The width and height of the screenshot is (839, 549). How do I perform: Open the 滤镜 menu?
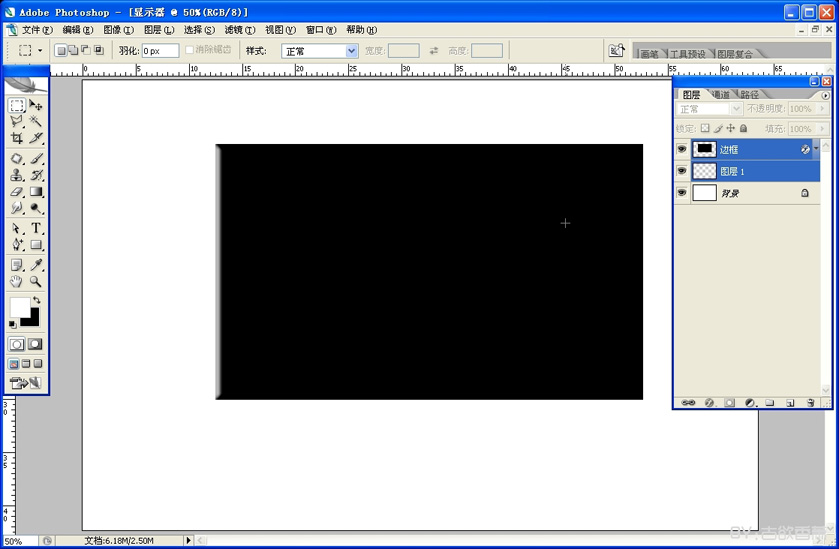click(x=239, y=30)
